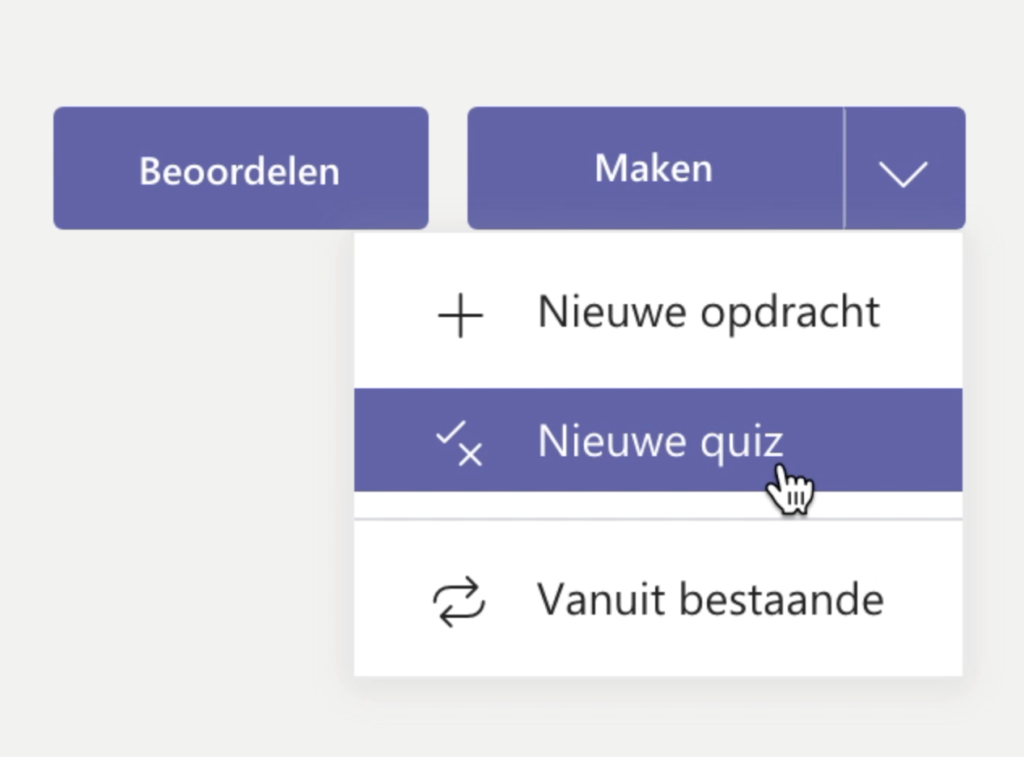Click the divider line above Vanuit bestaande
This screenshot has width=1024, height=757.
click(x=658, y=520)
